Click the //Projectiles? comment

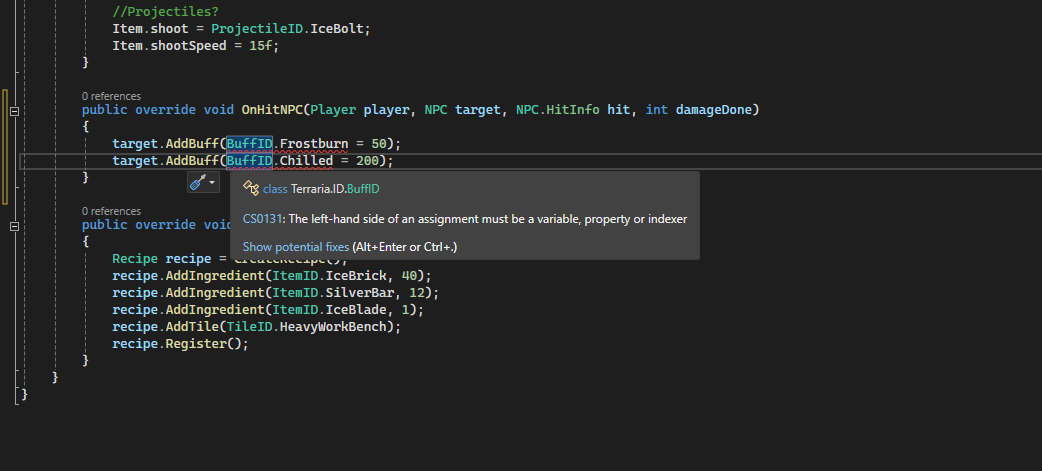click(165, 11)
